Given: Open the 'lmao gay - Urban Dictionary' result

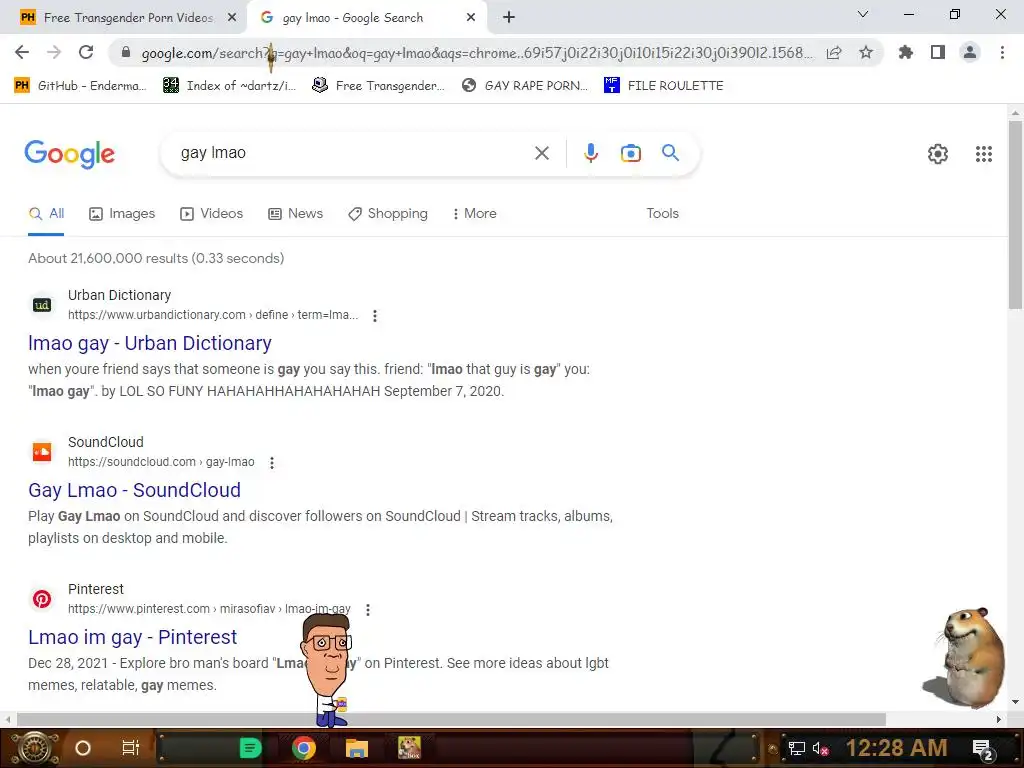Looking at the screenshot, I should point(150,343).
